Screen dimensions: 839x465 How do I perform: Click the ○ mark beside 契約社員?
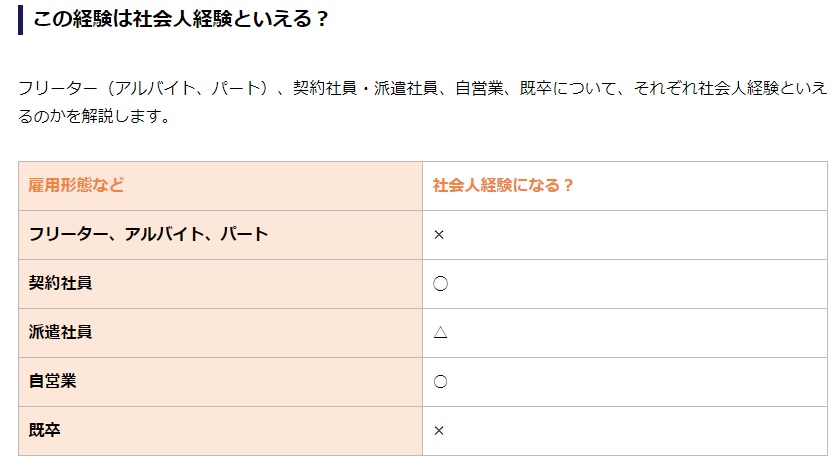click(440, 284)
